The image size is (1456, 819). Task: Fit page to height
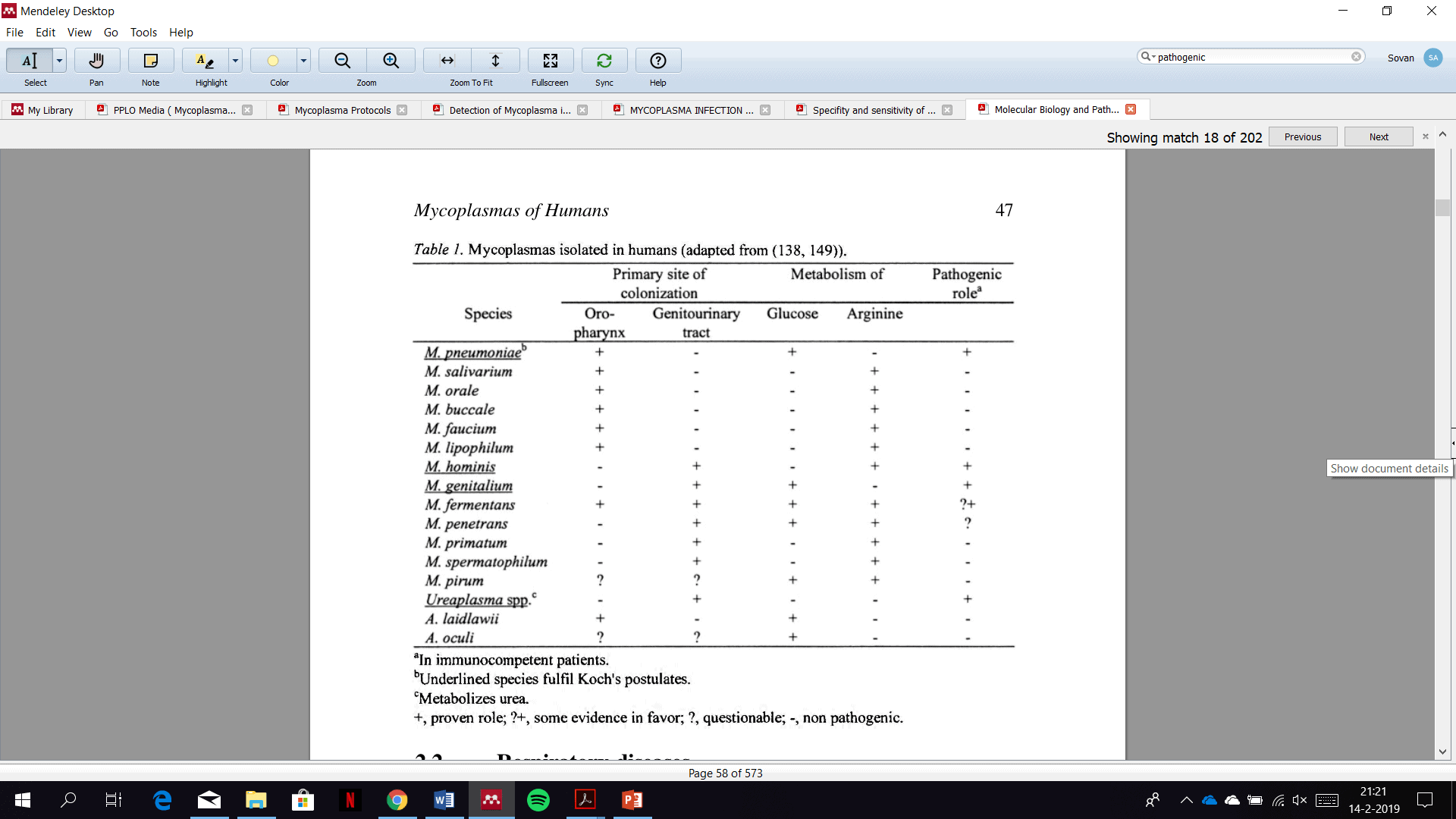(496, 61)
